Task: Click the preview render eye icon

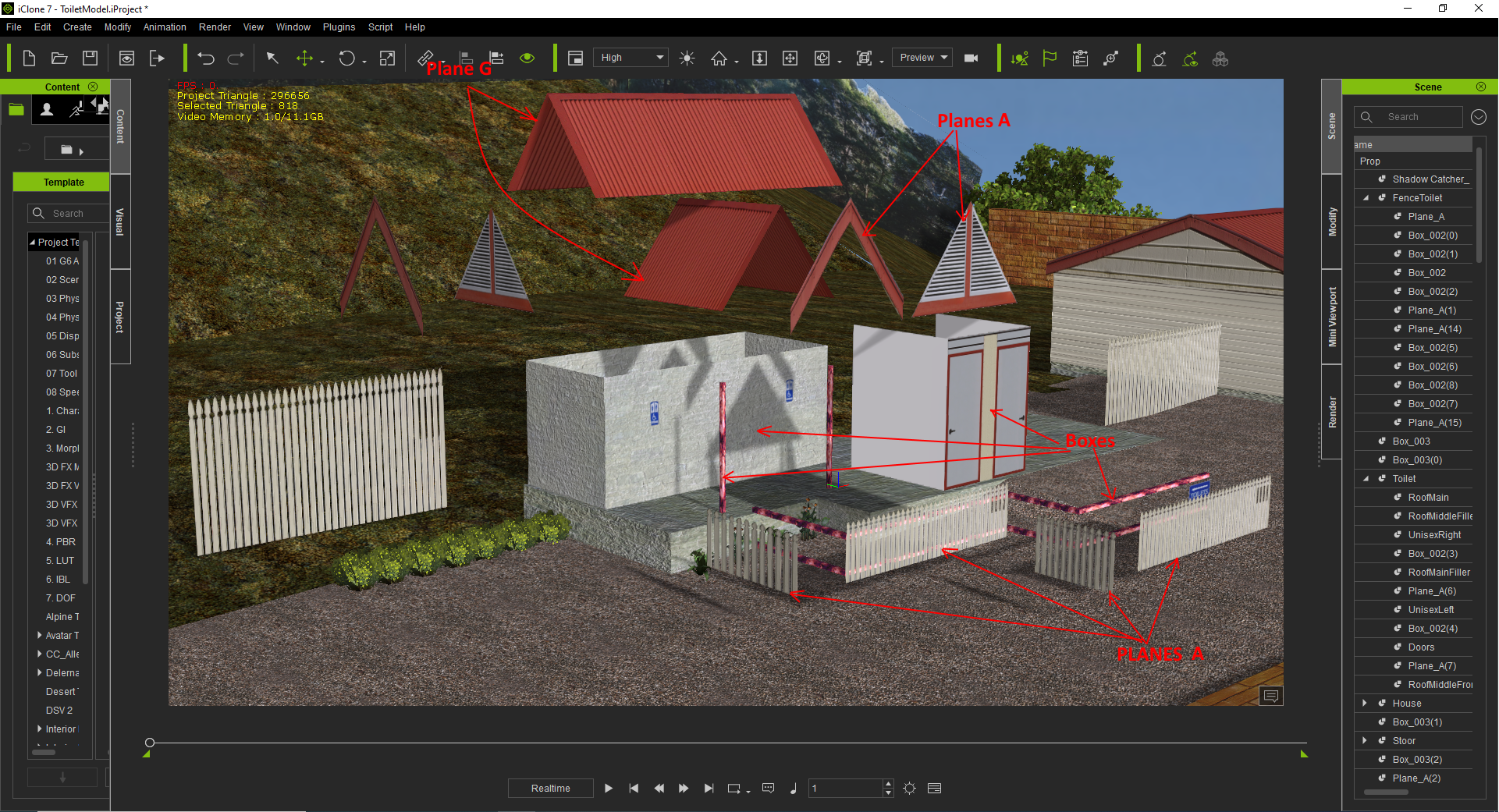Action: tap(126, 59)
